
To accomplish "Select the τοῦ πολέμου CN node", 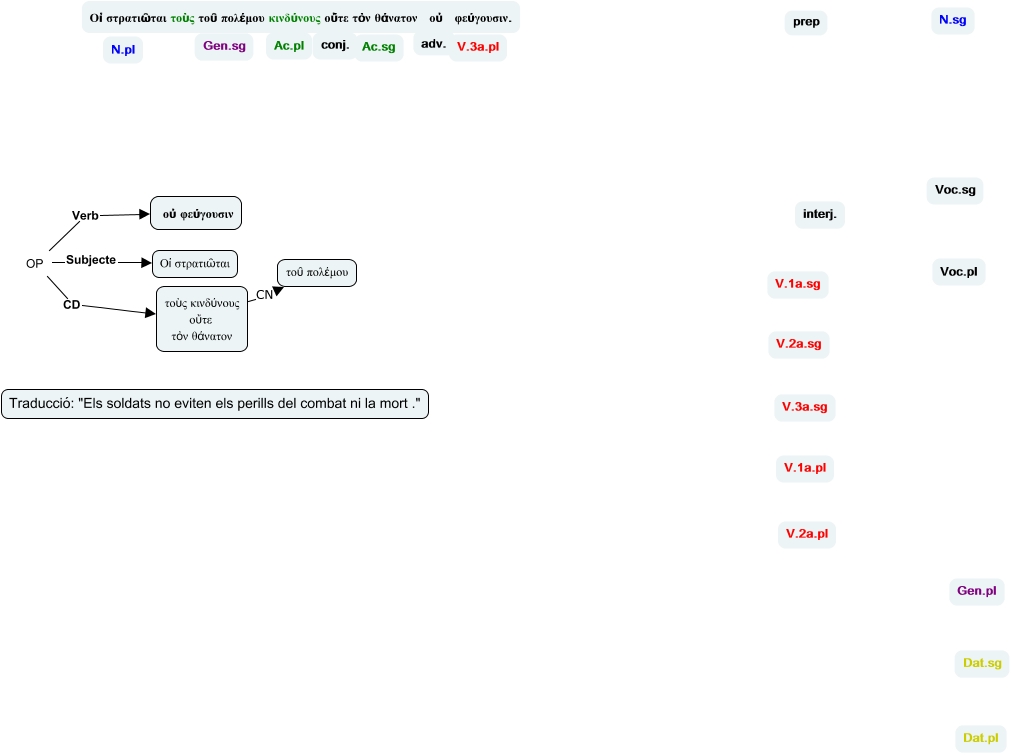I will point(316,273).
